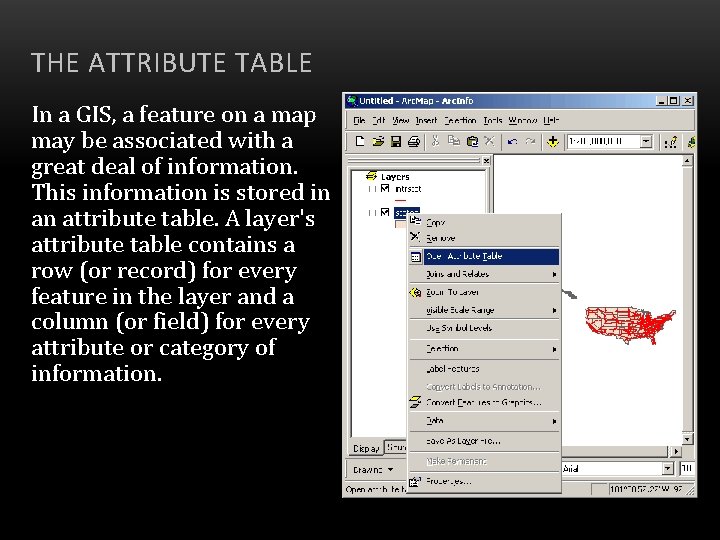Click the font size field
The width and height of the screenshot is (720, 540).
click(686, 468)
